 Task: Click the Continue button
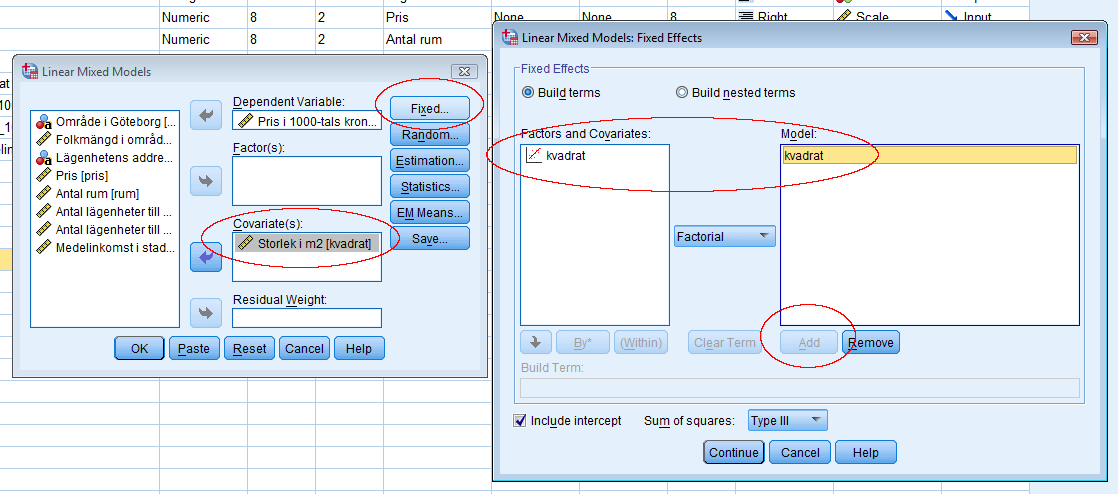(734, 452)
